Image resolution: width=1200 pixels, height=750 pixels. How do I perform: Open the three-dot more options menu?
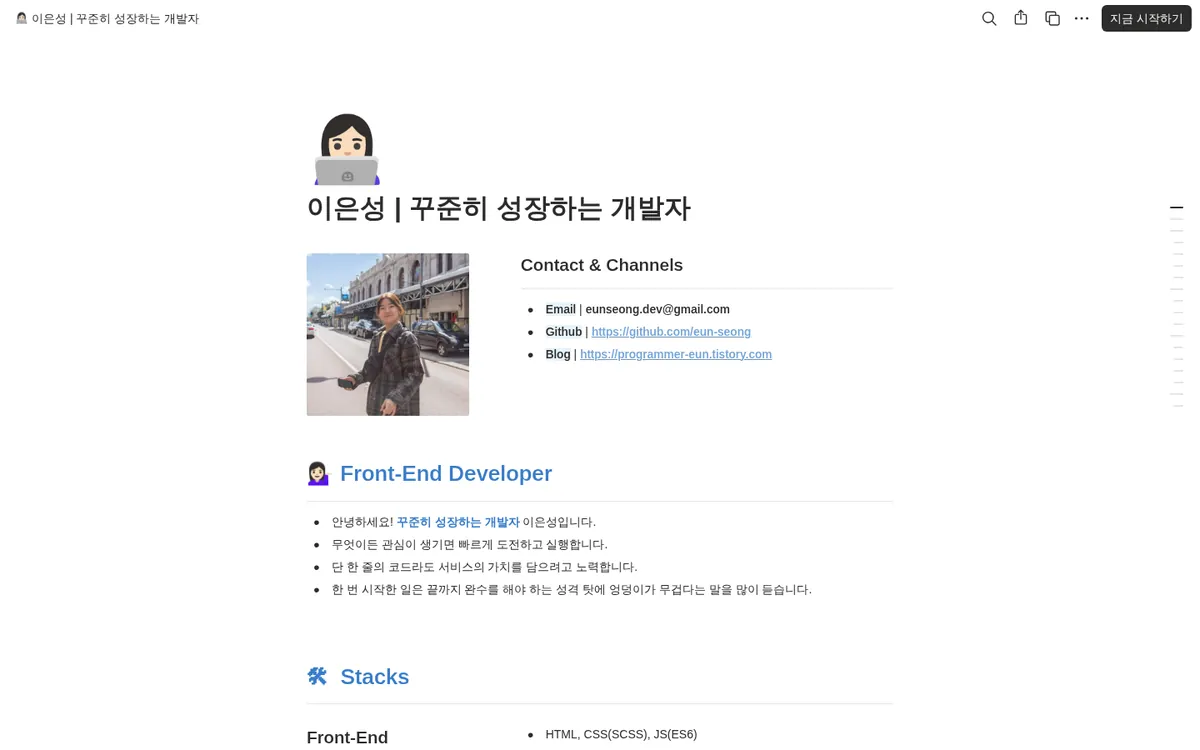[x=1082, y=18]
